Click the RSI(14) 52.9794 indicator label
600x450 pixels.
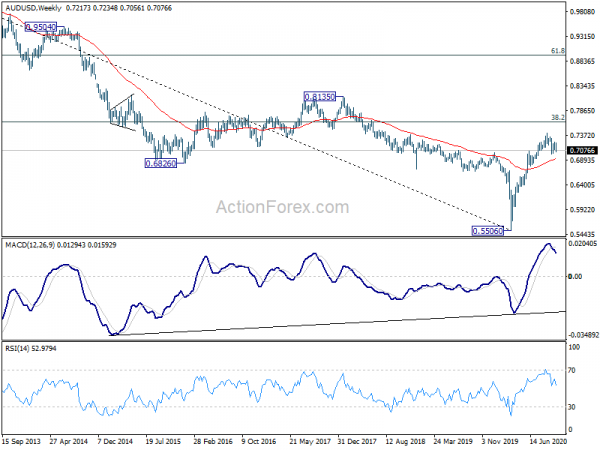[x=31, y=348]
